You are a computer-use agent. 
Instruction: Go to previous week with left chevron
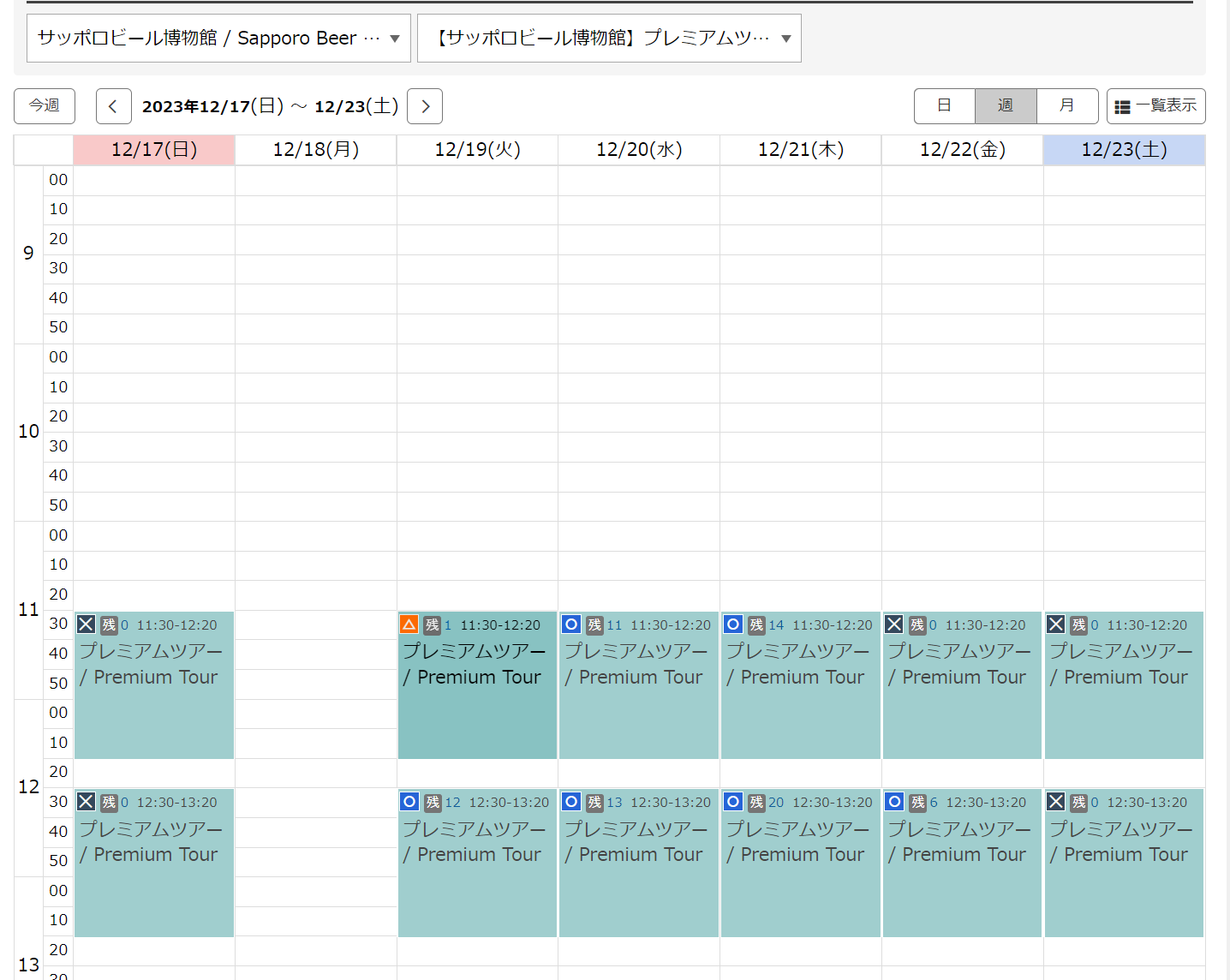coord(113,106)
